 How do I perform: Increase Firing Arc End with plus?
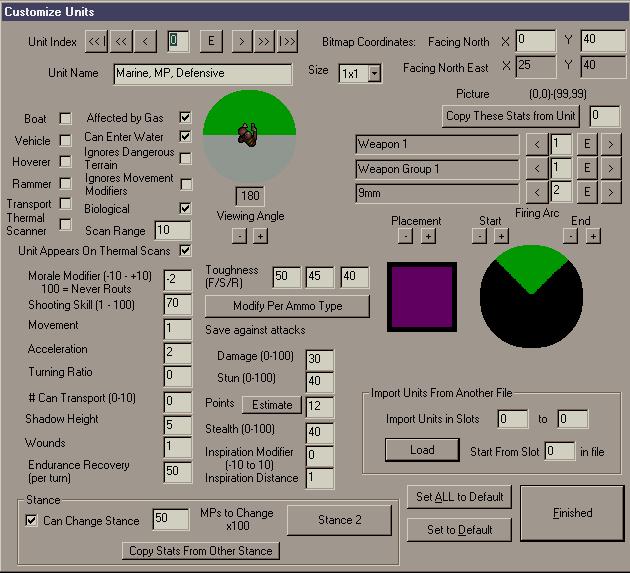(x=593, y=236)
